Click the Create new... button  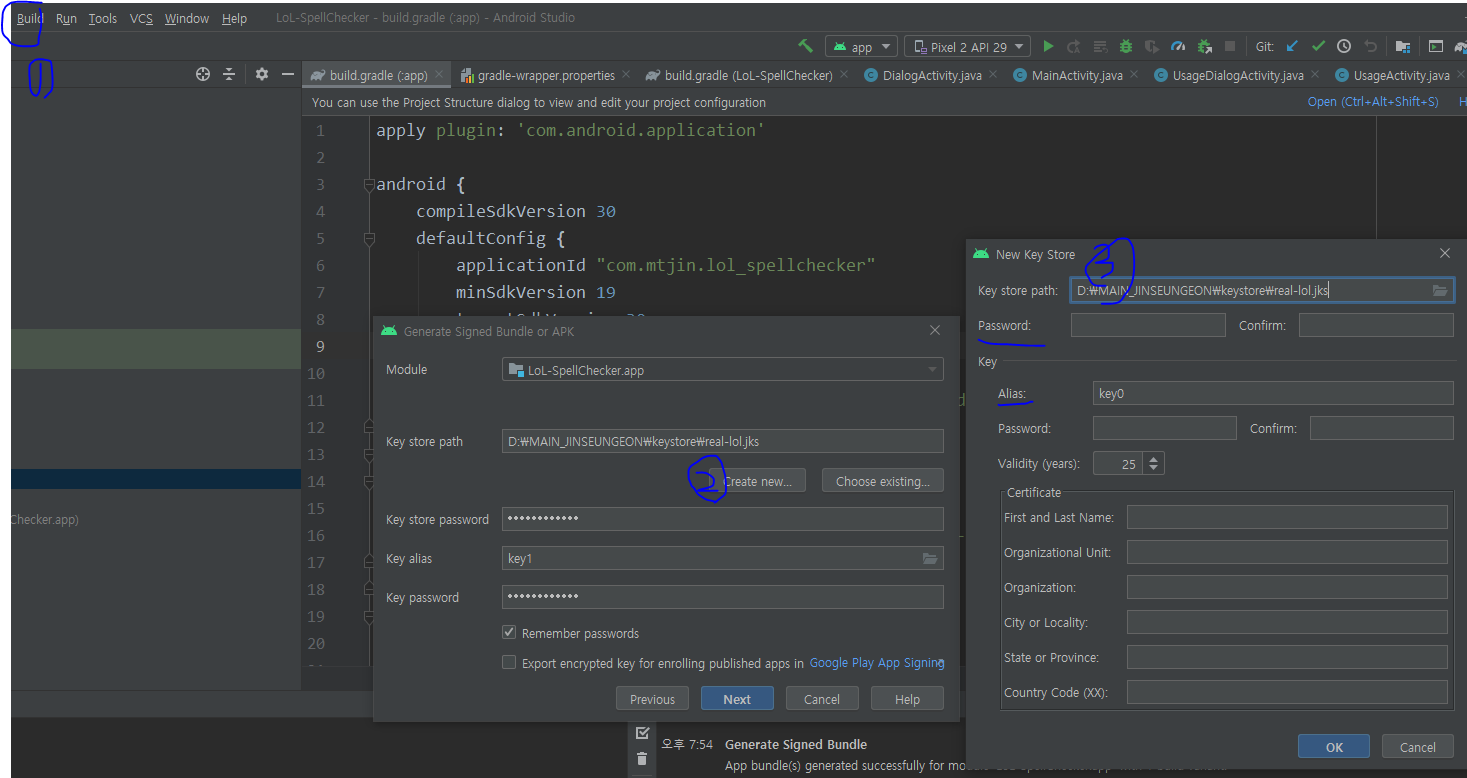(757, 481)
